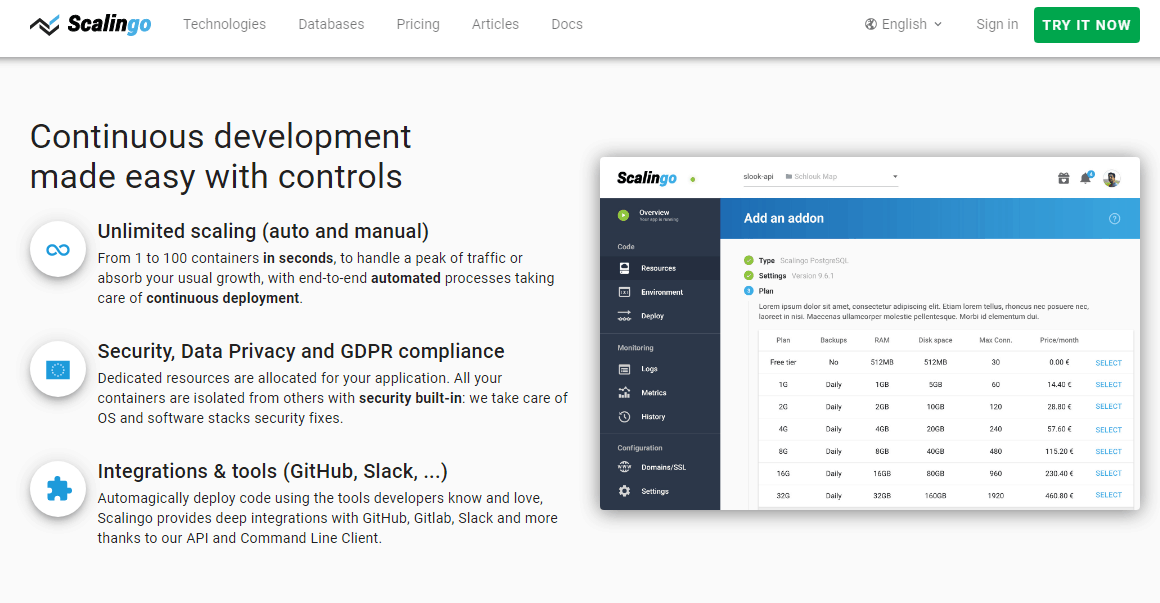The width and height of the screenshot is (1160, 603).
Task: Open the Docs link
Action: [567, 24]
